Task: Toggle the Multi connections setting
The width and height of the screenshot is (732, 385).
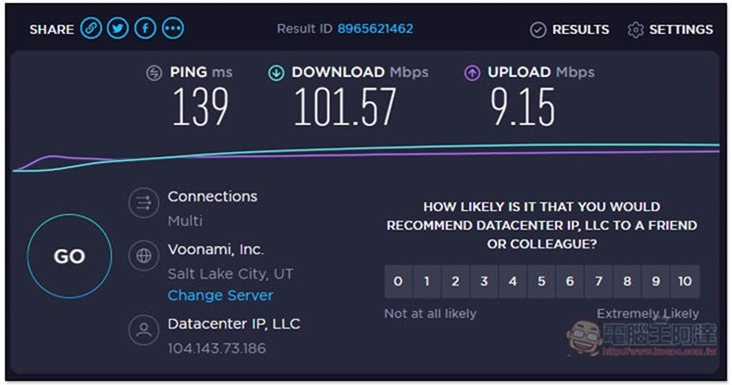Action: 185,220
